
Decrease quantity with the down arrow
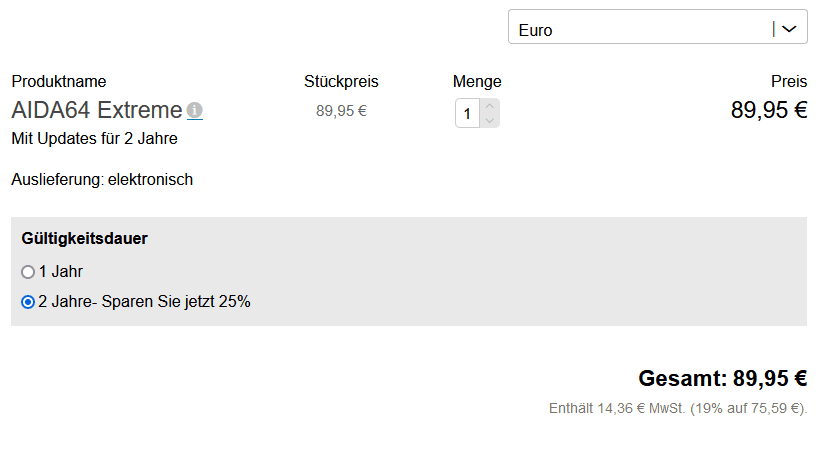[x=490, y=120]
